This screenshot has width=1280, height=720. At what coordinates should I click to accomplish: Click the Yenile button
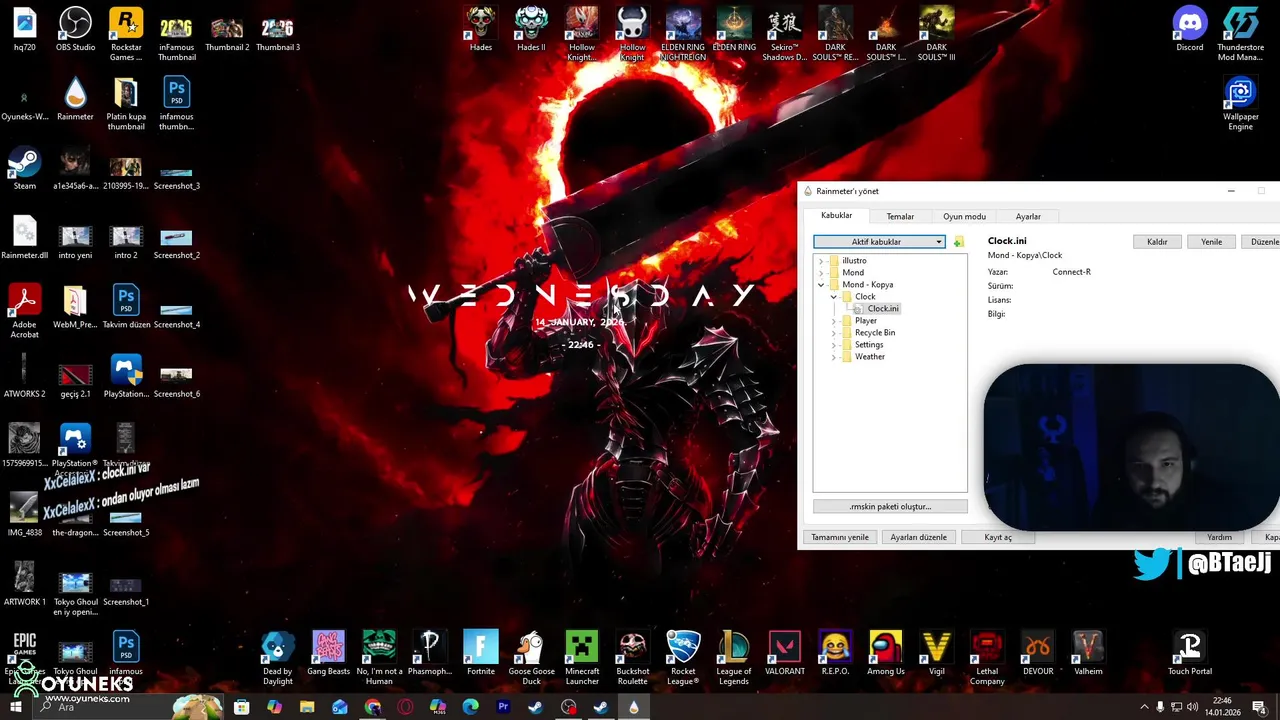[1211, 242]
